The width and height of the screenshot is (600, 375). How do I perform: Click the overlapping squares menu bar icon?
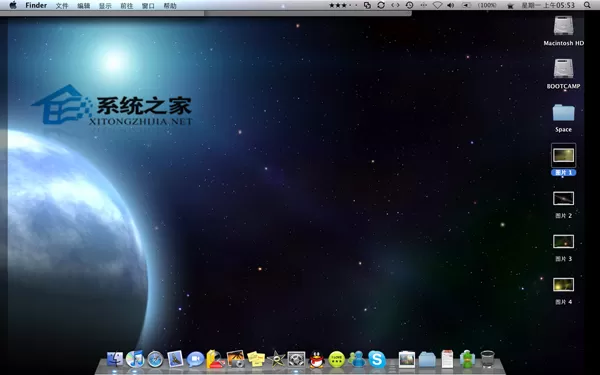[x=367, y=5]
